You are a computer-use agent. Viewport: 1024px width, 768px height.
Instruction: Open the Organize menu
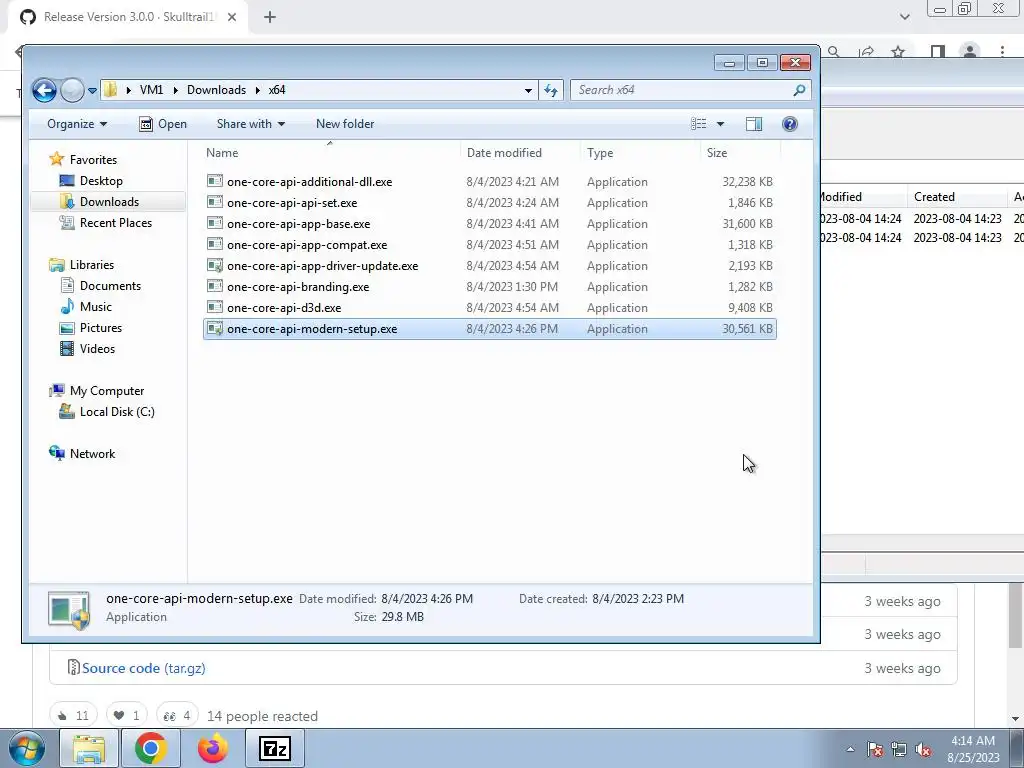coord(77,124)
